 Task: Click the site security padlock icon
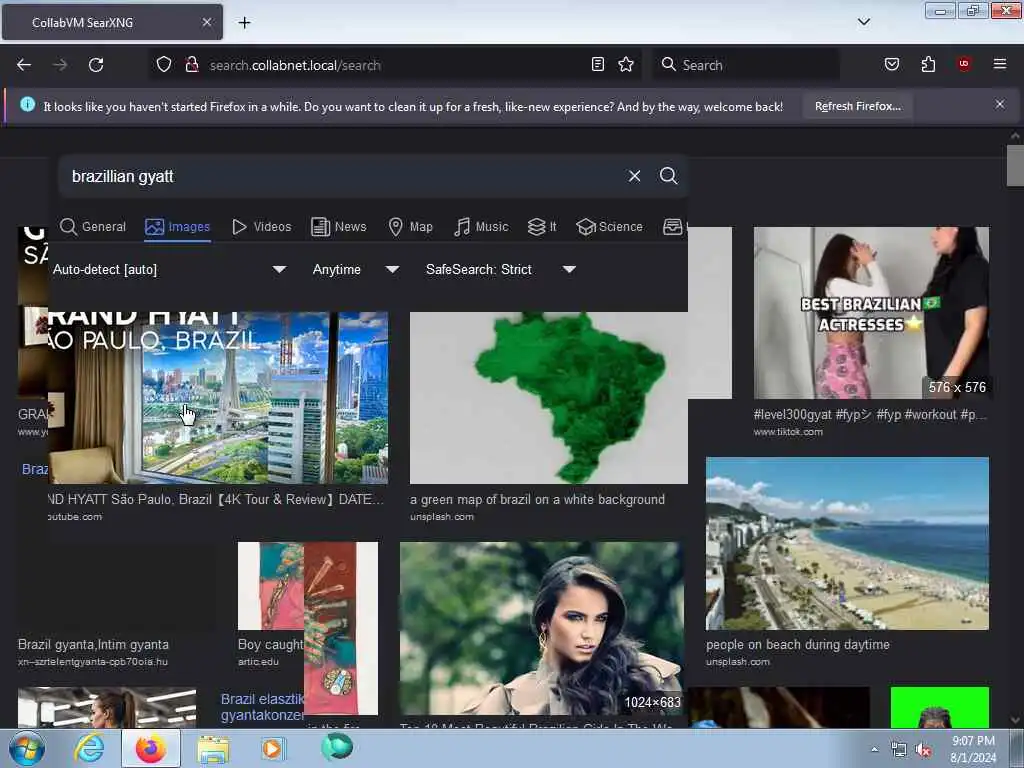tap(191, 65)
